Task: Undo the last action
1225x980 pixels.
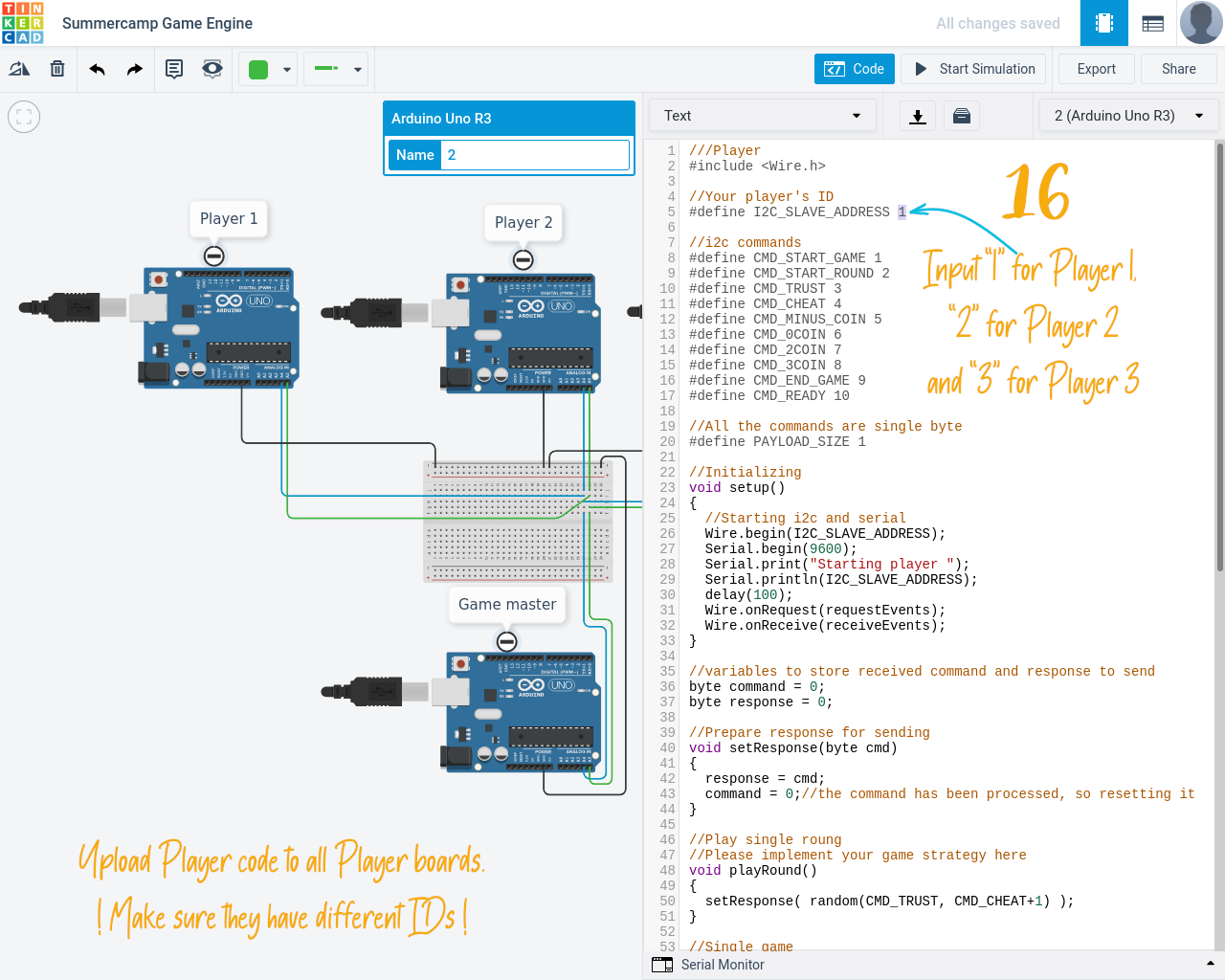Action: [x=97, y=69]
